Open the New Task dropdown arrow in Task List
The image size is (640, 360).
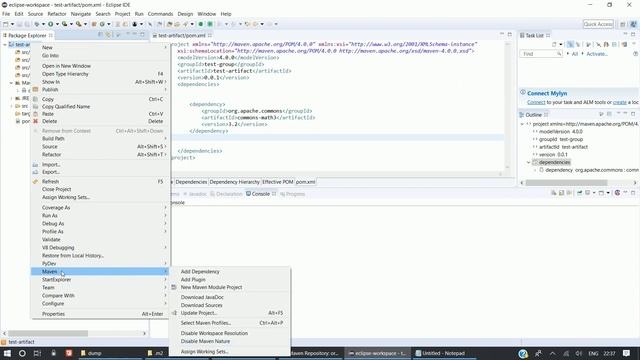point(560,44)
